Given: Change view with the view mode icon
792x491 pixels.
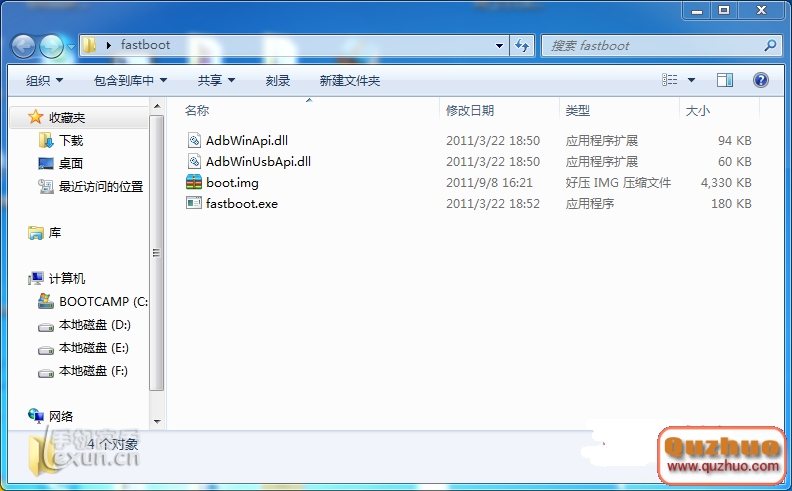Looking at the screenshot, I should point(670,80).
